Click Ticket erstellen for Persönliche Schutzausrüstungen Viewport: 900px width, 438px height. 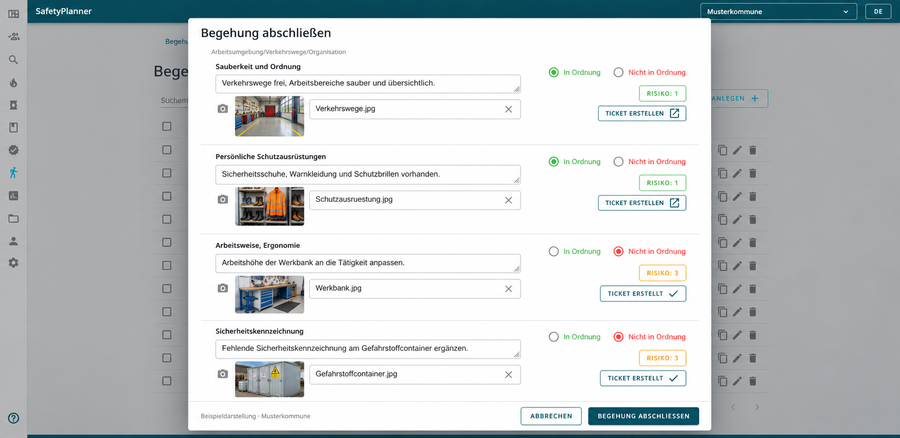tap(642, 203)
